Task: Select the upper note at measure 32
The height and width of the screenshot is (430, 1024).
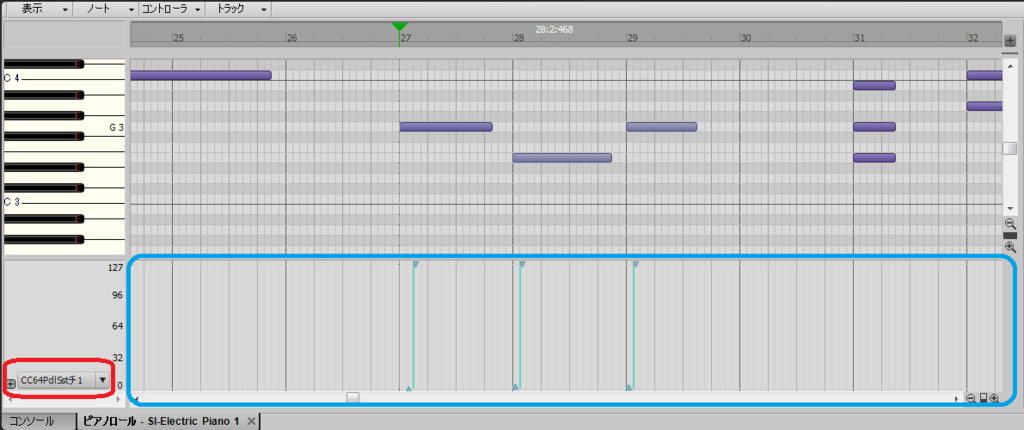Action: pyautogui.click(x=984, y=75)
